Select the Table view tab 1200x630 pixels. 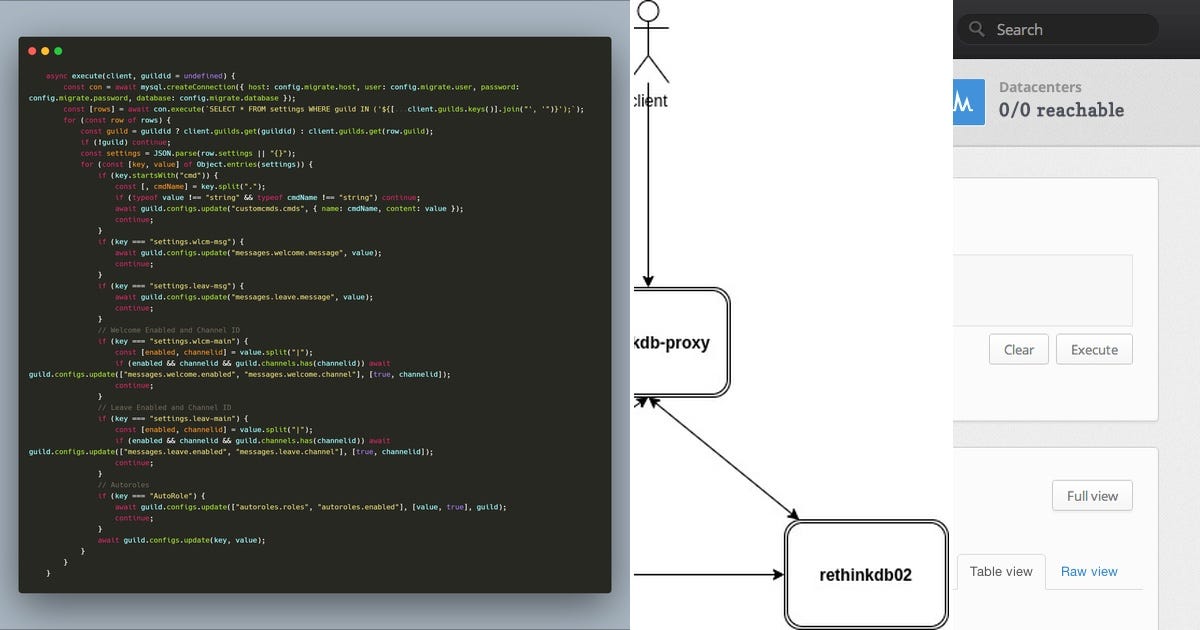pos(1001,570)
